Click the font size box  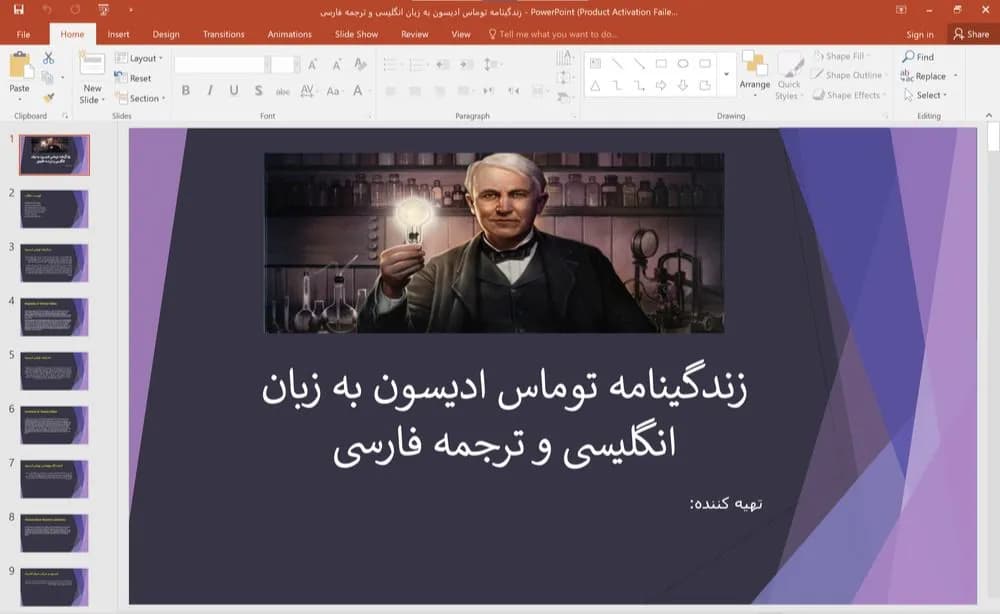(x=282, y=64)
